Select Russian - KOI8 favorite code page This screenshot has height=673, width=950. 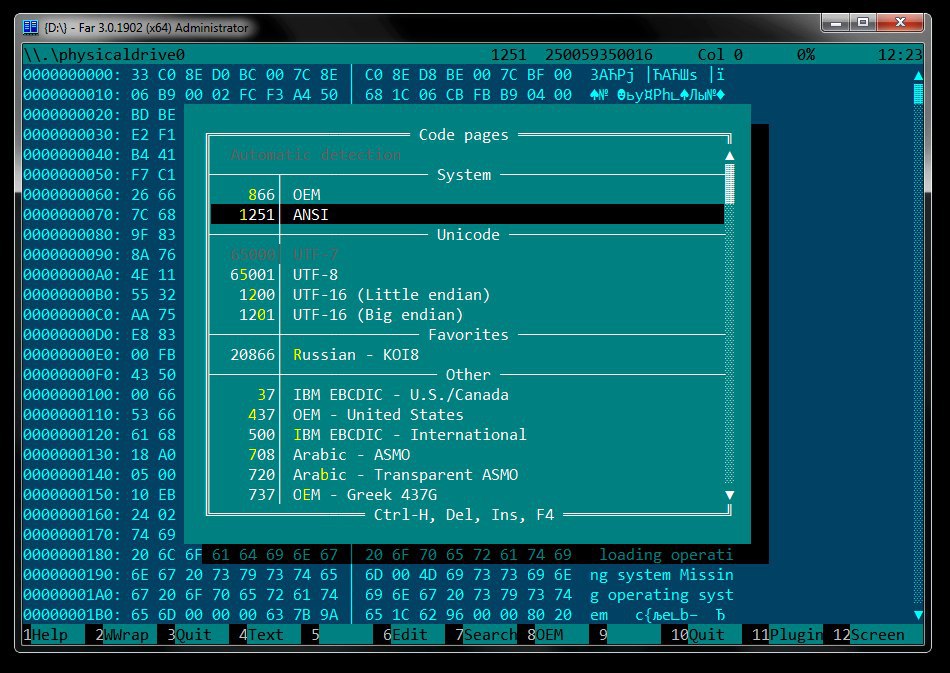(467, 354)
